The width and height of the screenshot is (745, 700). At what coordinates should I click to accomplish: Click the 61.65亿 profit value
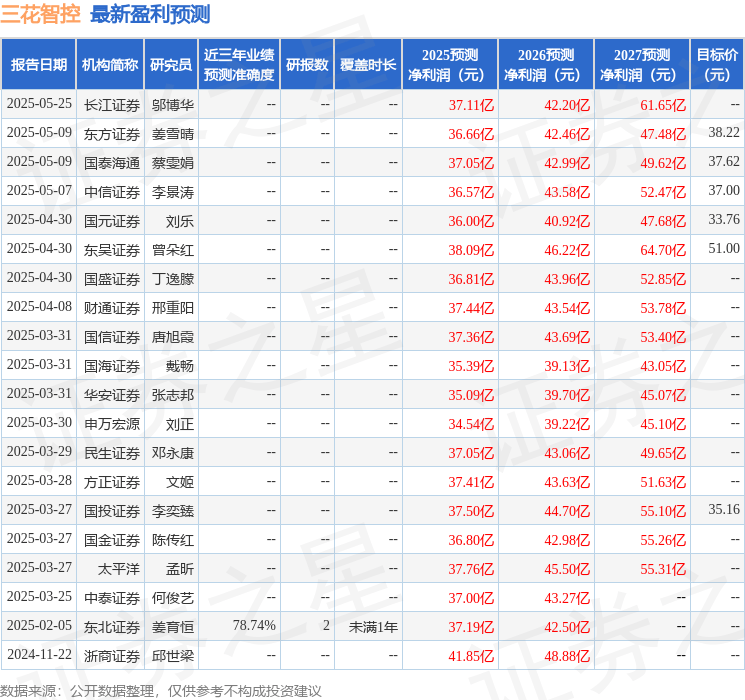click(x=663, y=105)
